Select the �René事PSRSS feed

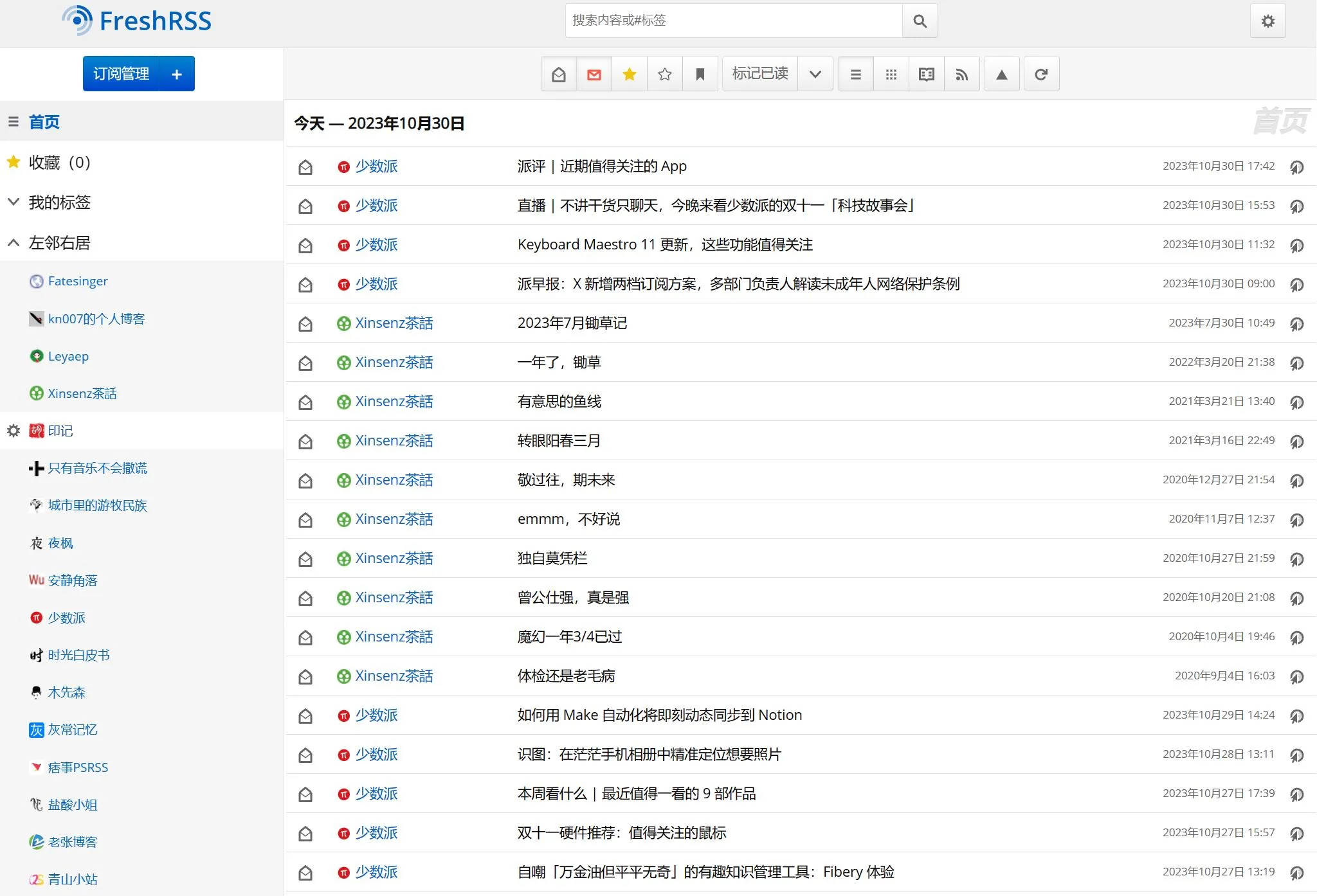point(78,767)
